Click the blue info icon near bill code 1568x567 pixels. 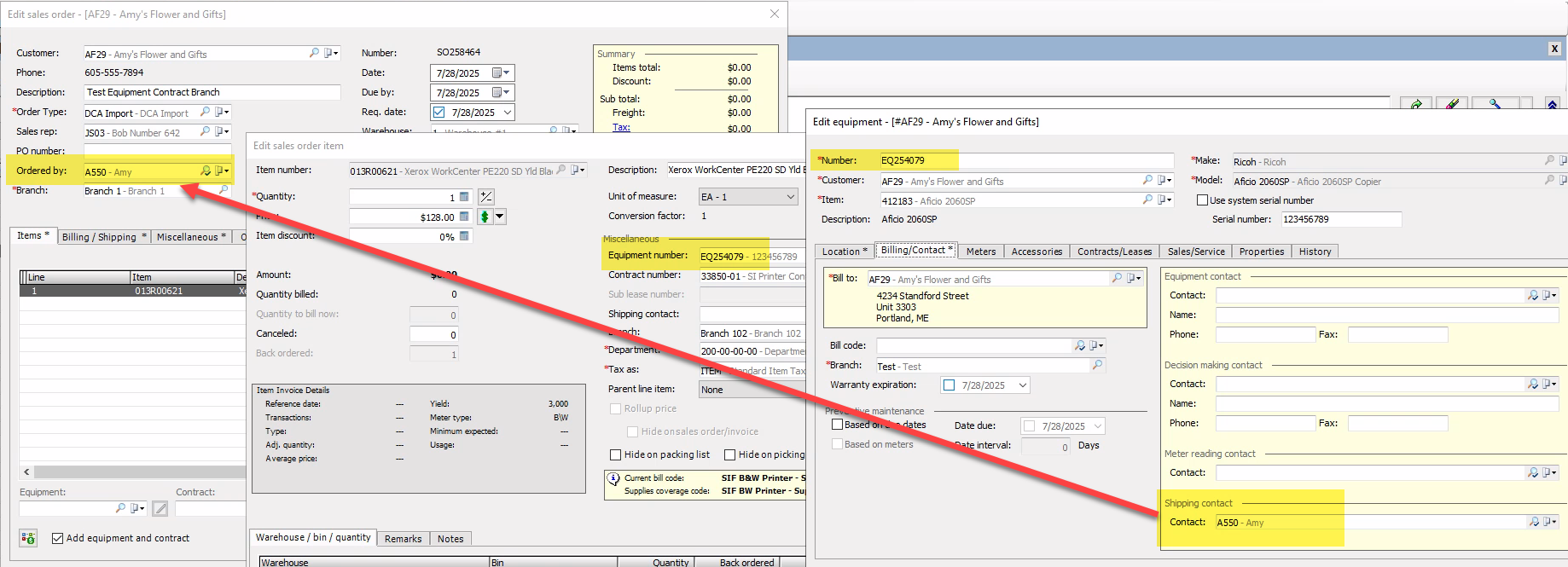613,480
